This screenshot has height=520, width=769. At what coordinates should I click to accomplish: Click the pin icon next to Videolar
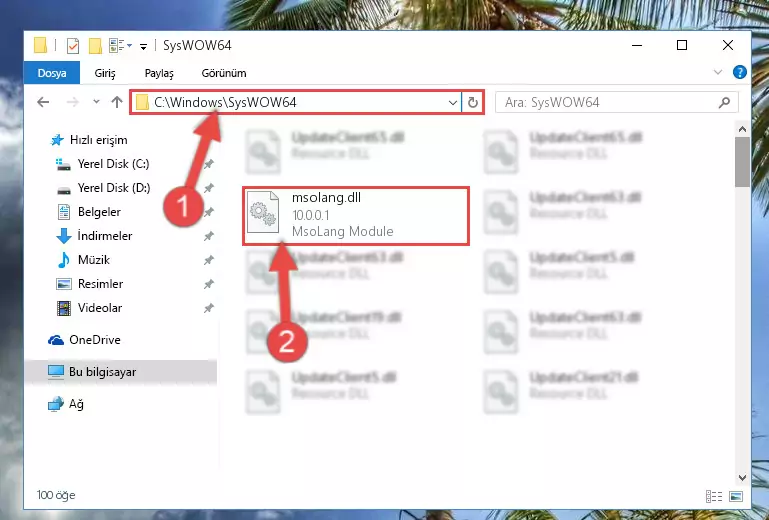coord(209,308)
